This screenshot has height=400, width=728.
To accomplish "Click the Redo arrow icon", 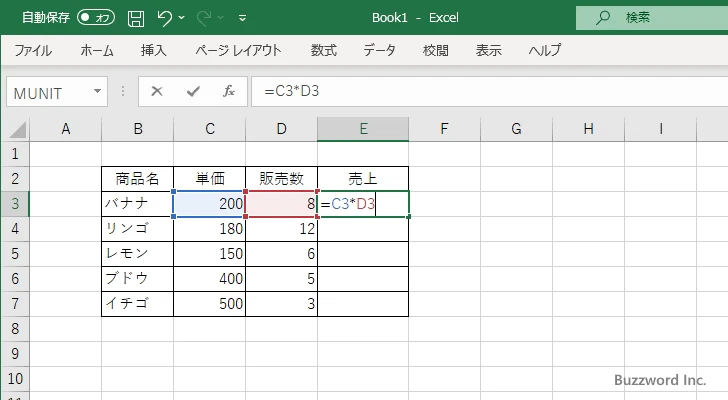I will click(204, 18).
